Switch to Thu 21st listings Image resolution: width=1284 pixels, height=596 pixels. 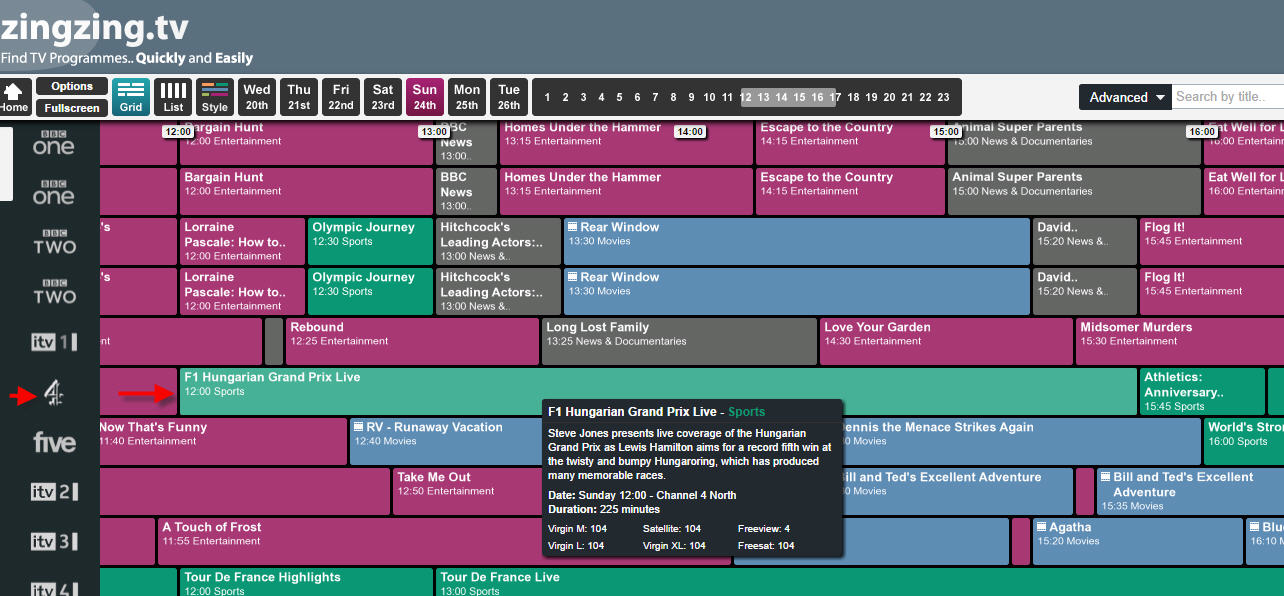pyautogui.click(x=299, y=98)
